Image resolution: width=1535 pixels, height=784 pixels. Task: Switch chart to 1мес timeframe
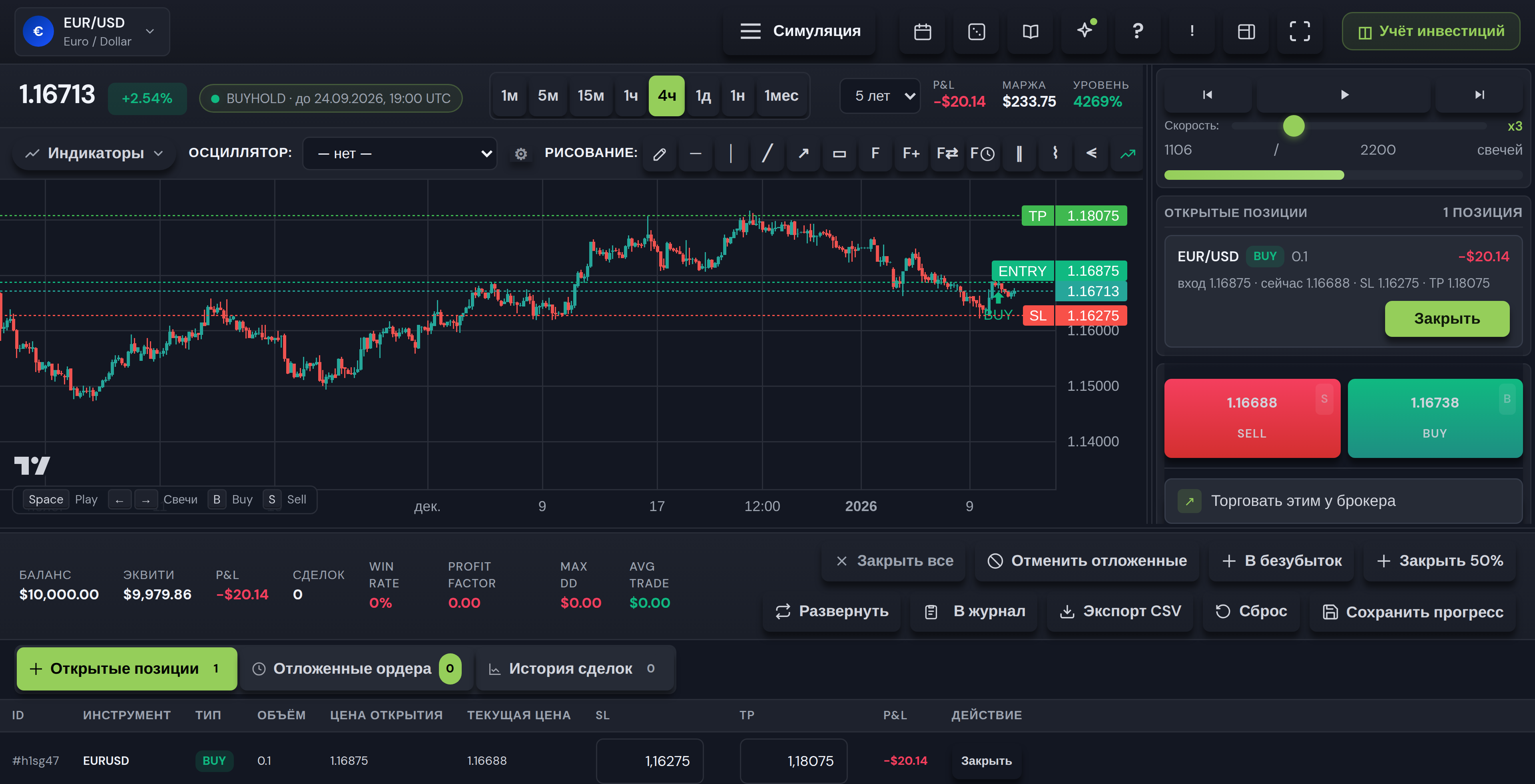click(781, 96)
